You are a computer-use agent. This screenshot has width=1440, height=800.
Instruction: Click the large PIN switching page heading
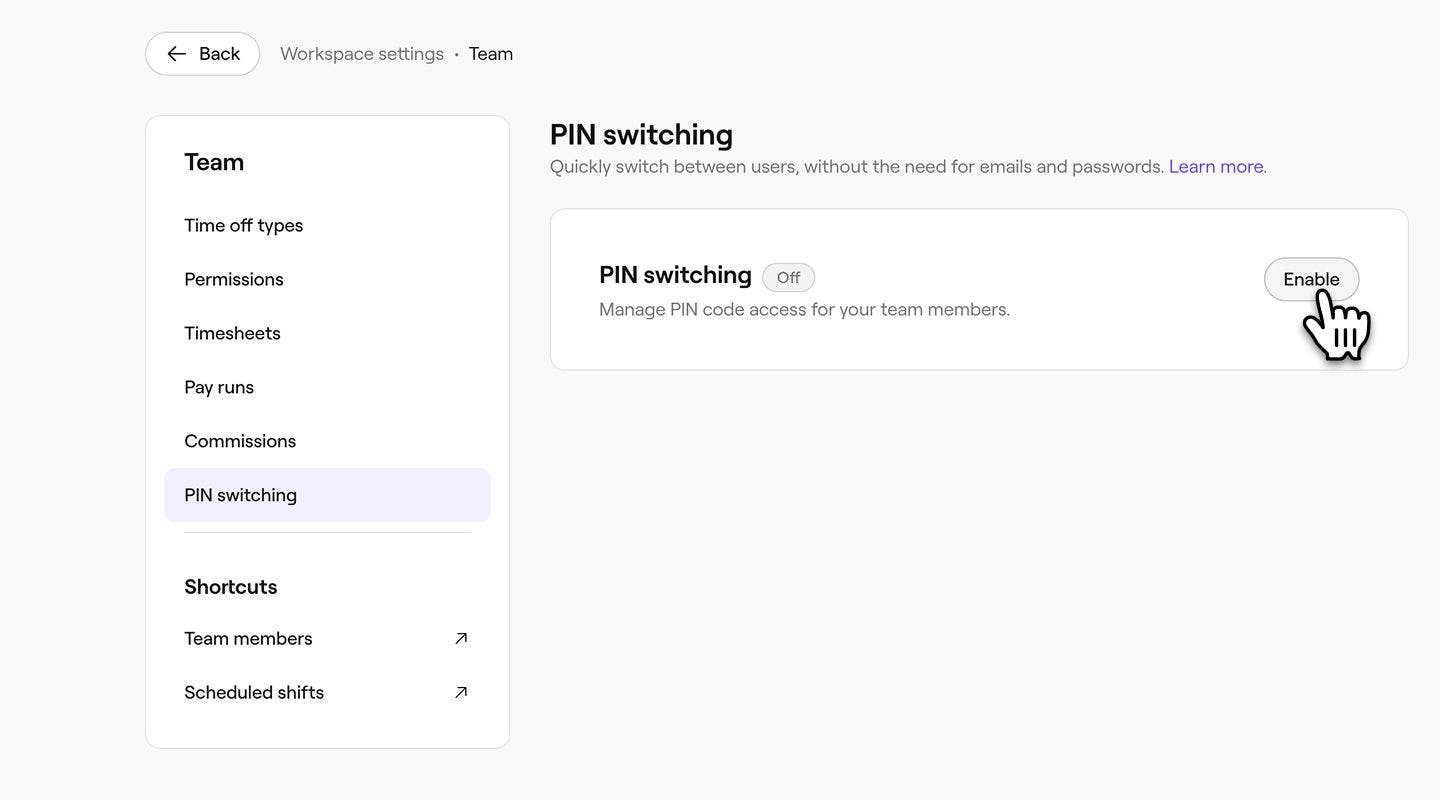click(x=641, y=134)
